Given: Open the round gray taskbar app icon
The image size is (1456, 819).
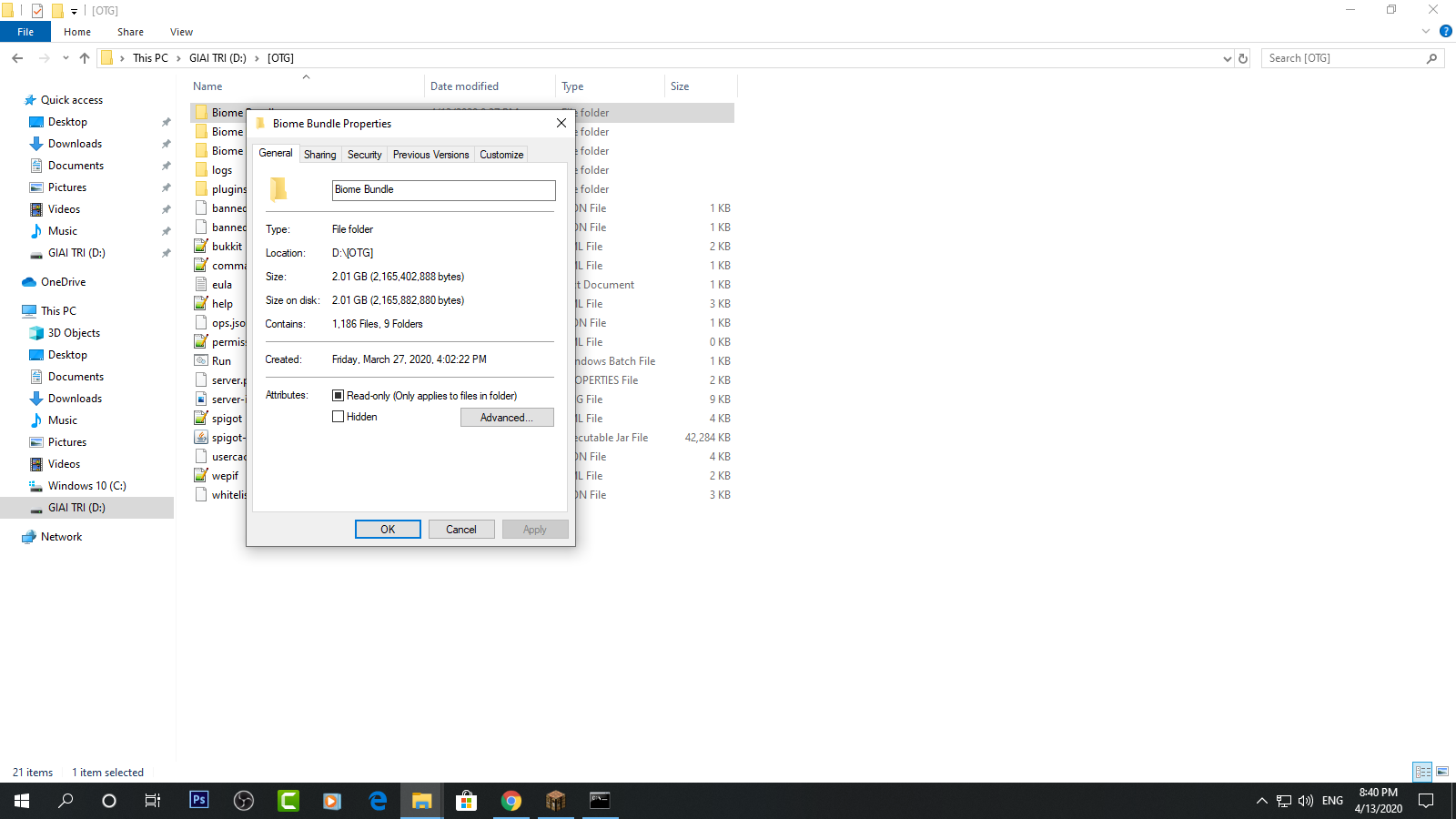Looking at the screenshot, I should pyautogui.click(x=243, y=801).
